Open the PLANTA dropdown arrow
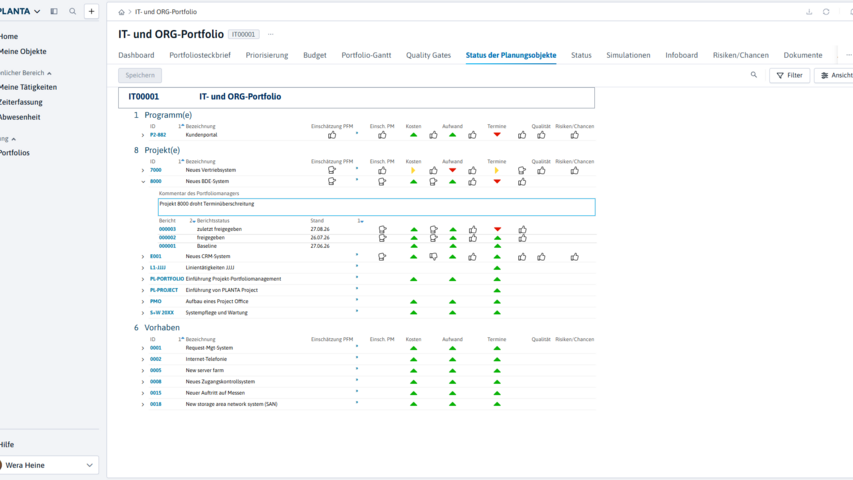This screenshot has width=853, height=480. [x=37, y=11]
